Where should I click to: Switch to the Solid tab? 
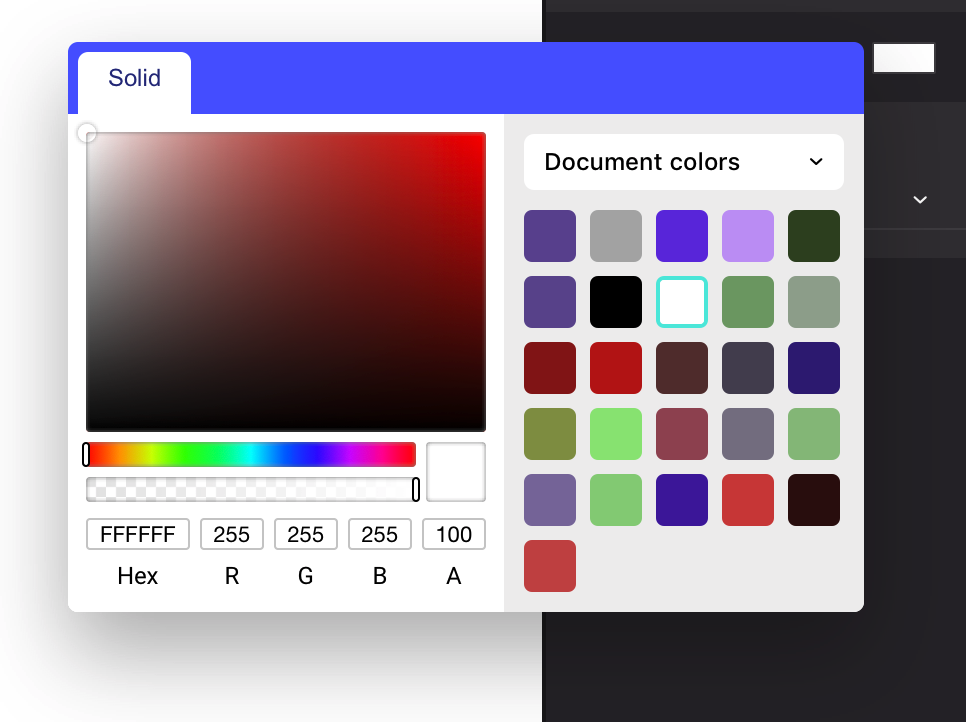(x=134, y=79)
